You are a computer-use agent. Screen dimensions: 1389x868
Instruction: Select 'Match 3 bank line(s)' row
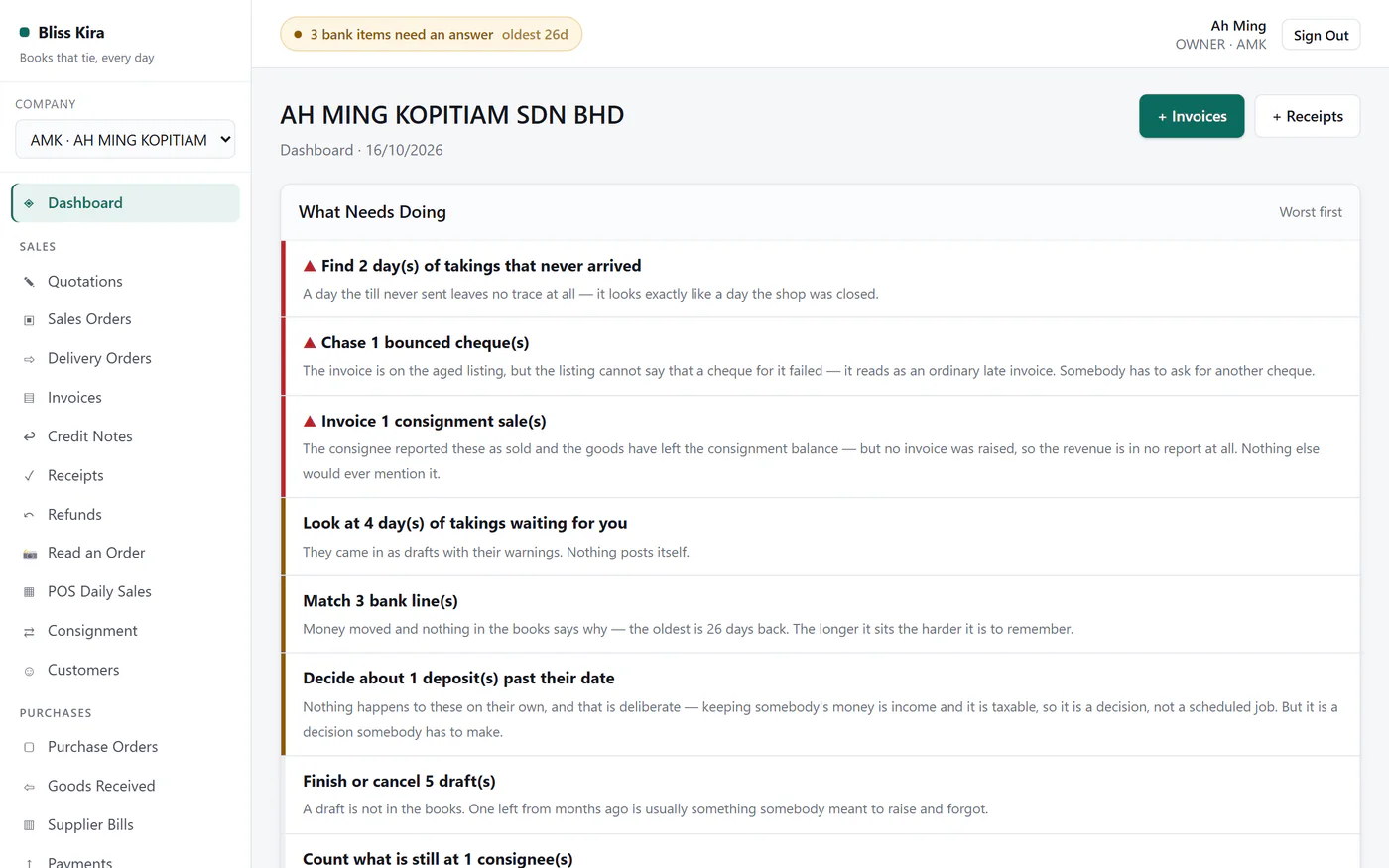coord(821,614)
